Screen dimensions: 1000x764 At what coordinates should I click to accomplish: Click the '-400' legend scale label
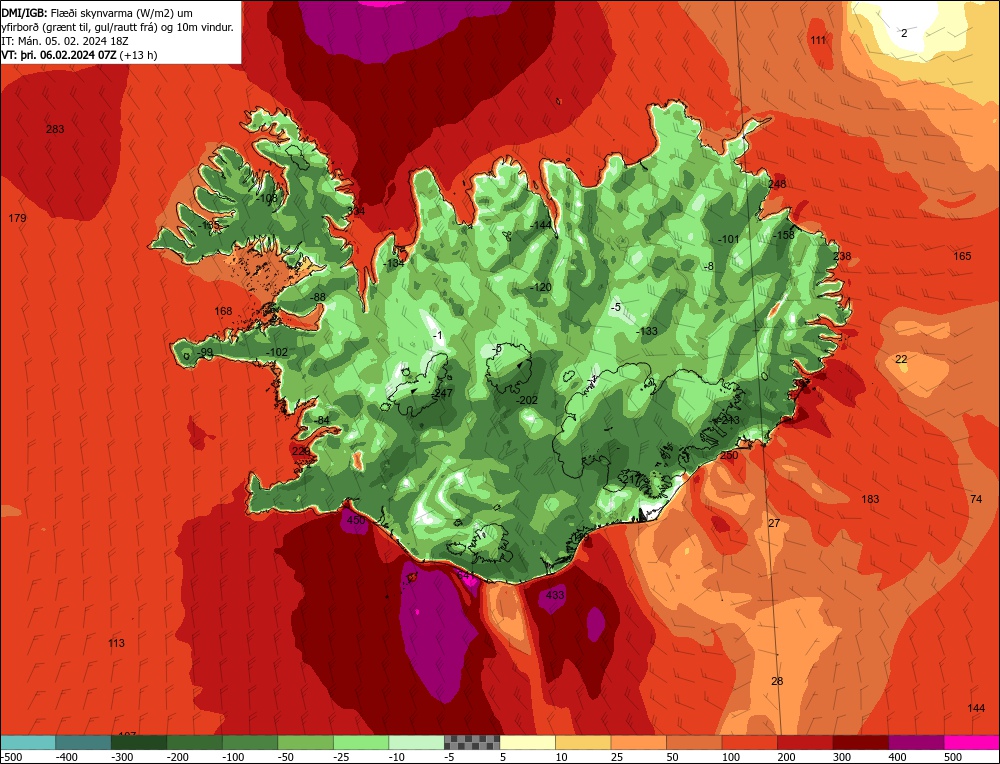(66, 757)
